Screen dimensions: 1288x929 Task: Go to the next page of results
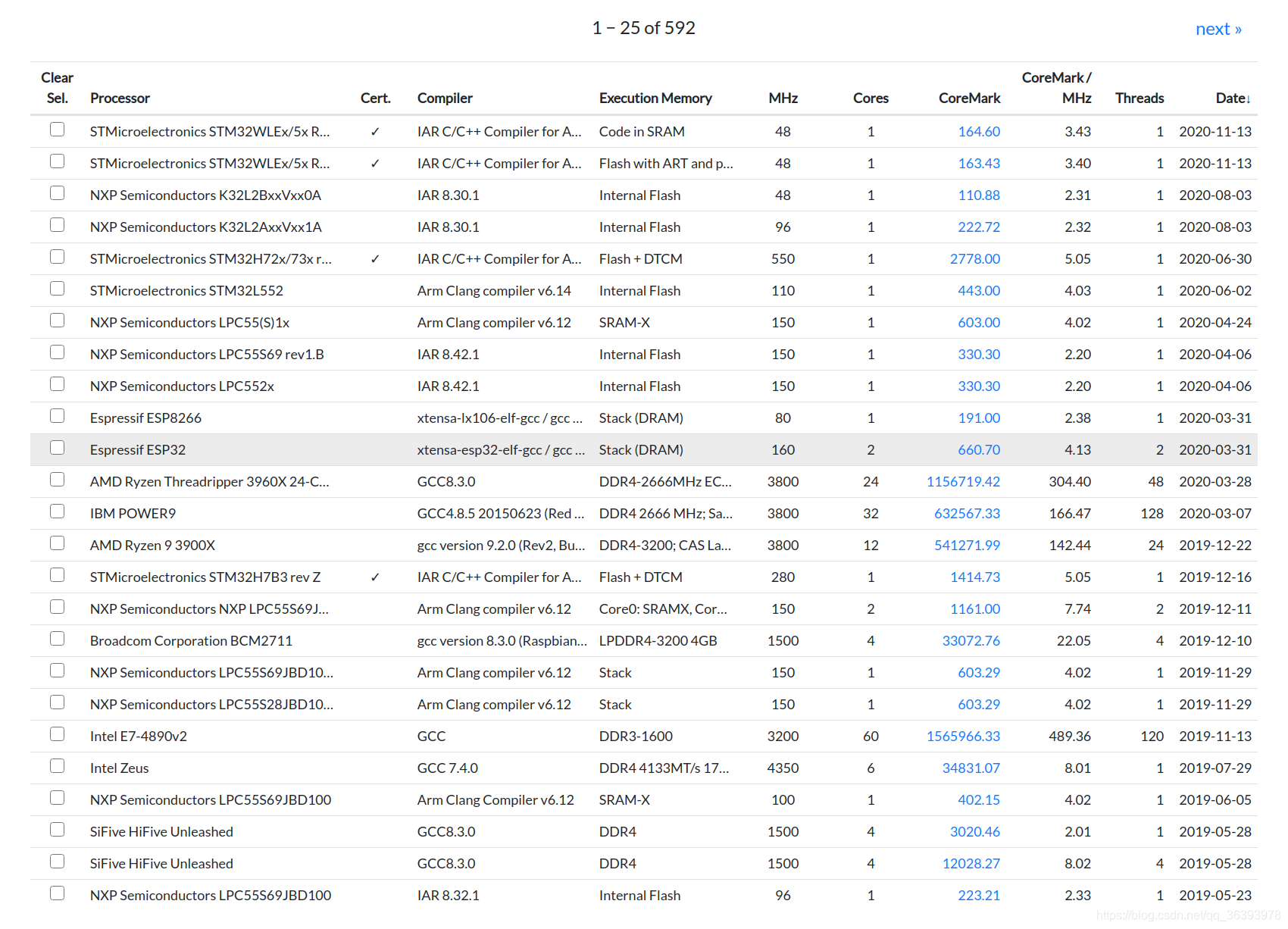pyautogui.click(x=1218, y=29)
